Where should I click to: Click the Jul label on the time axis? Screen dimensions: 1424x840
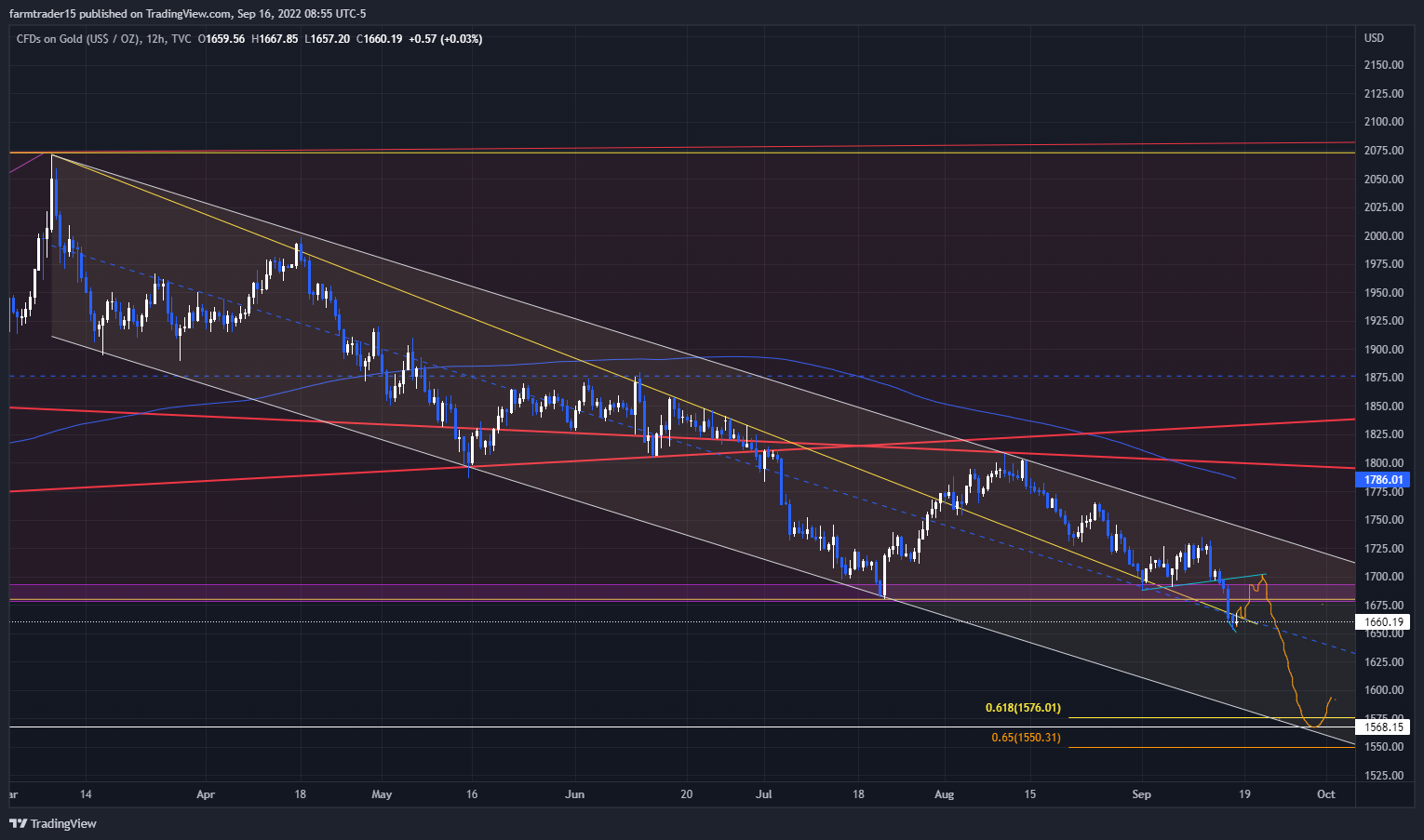[x=764, y=794]
